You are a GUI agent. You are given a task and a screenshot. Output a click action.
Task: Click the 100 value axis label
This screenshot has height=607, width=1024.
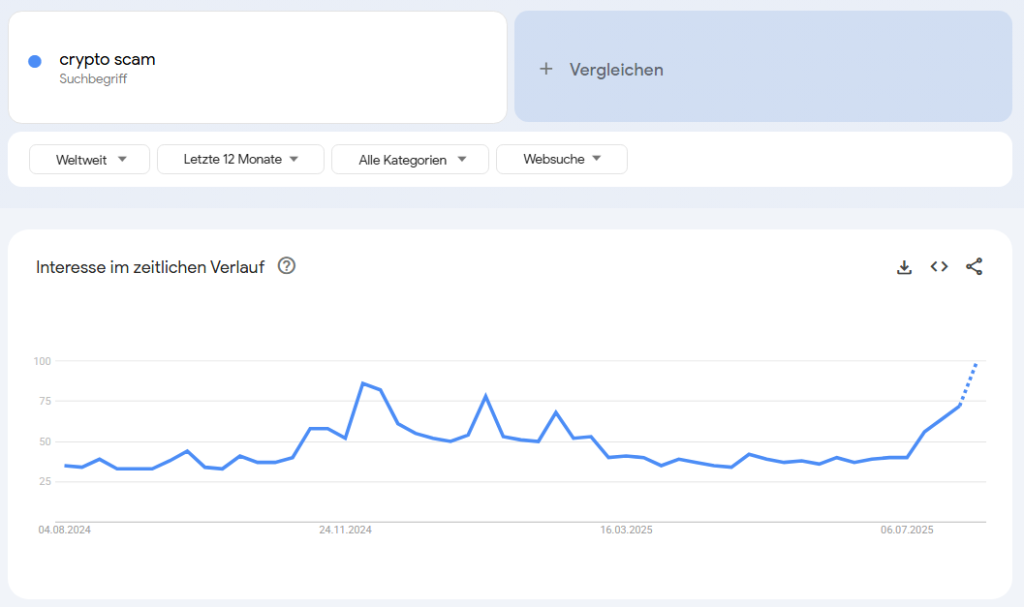(x=42, y=361)
